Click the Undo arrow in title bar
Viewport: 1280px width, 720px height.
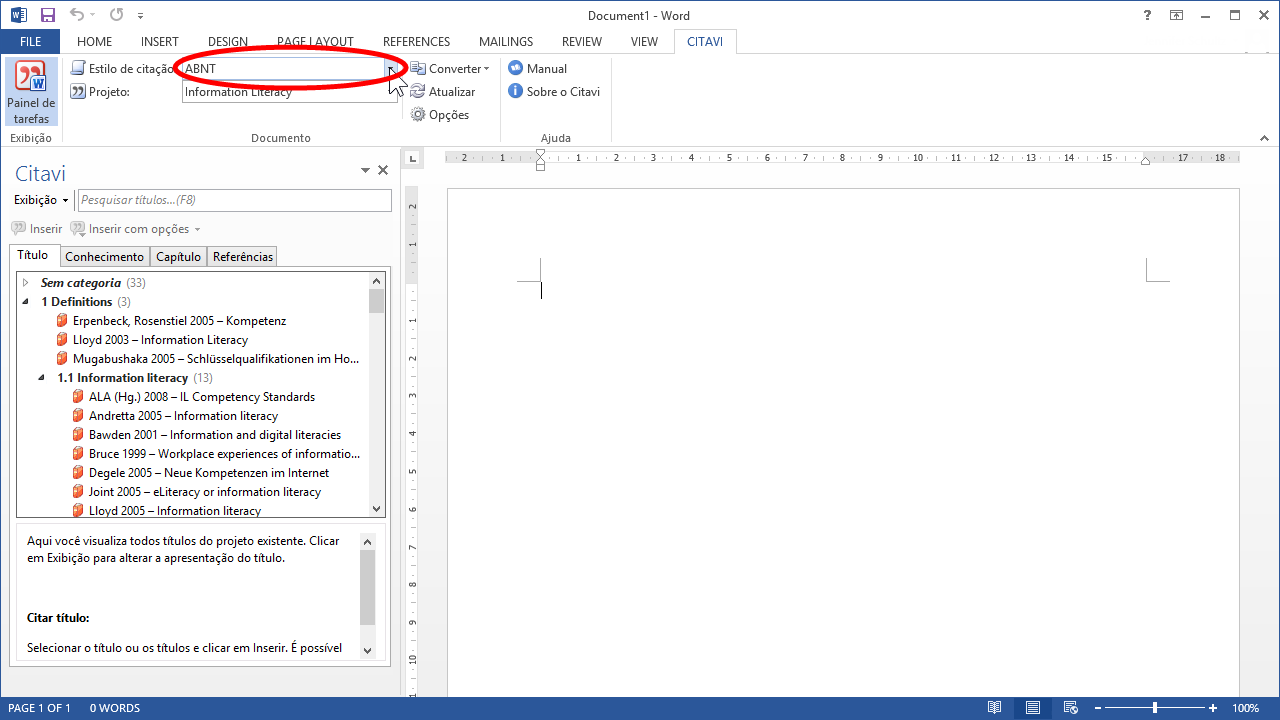tap(78, 15)
